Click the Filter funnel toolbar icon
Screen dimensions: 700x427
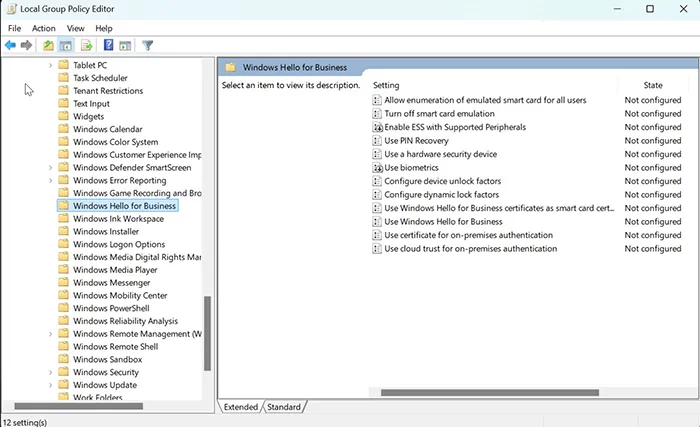(x=148, y=45)
